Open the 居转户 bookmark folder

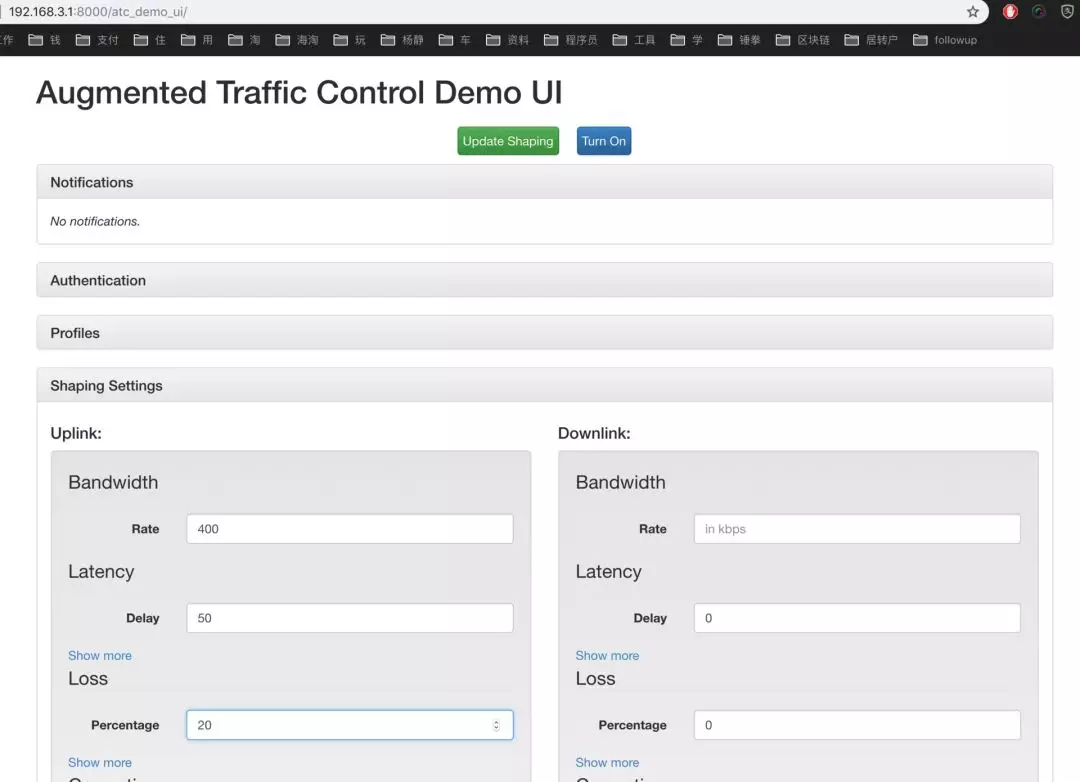click(x=871, y=40)
